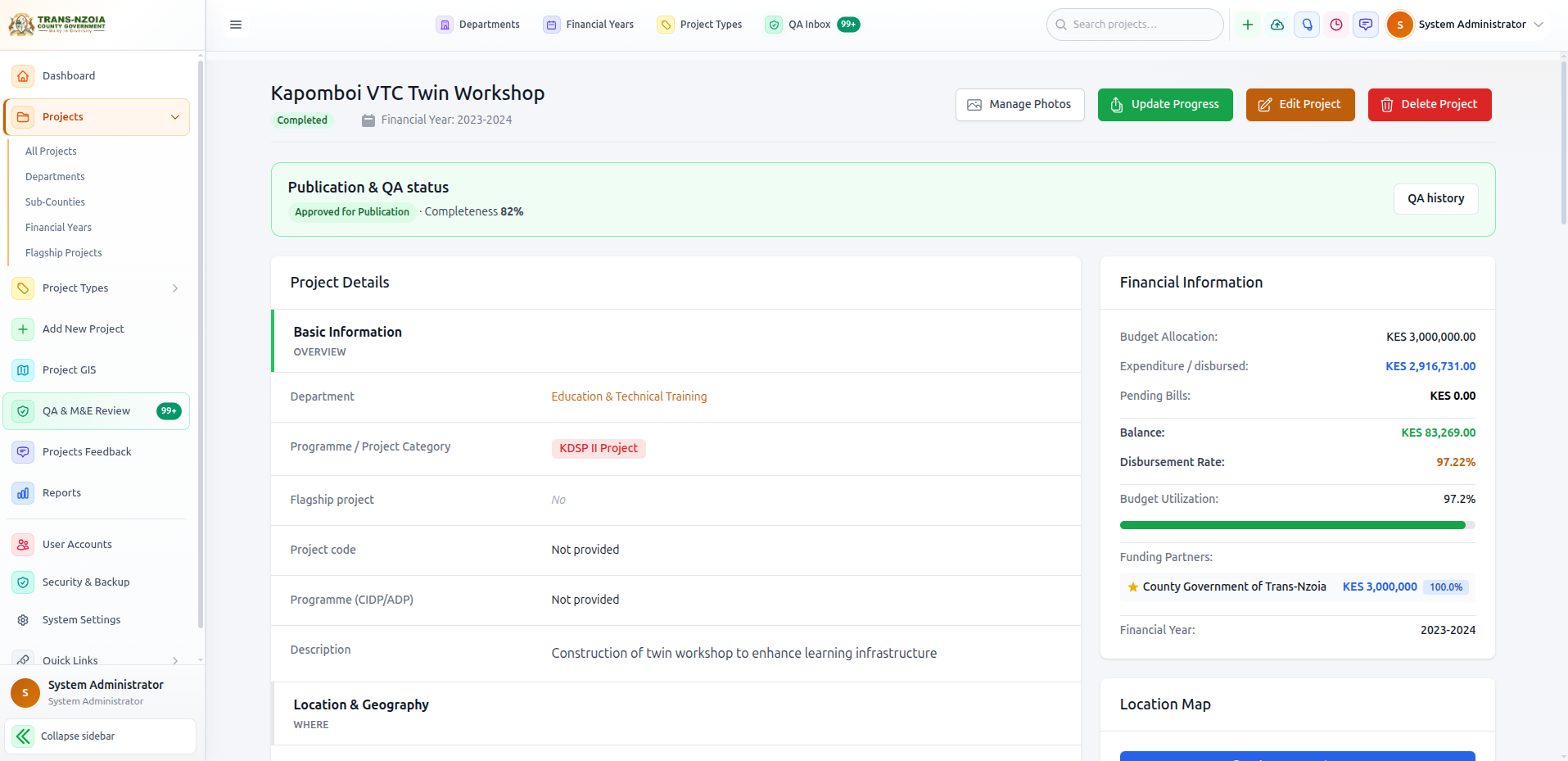The height and width of the screenshot is (761, 1568).
Task: Open the chat feedback icon in top bar
Action: (1366, 25)
